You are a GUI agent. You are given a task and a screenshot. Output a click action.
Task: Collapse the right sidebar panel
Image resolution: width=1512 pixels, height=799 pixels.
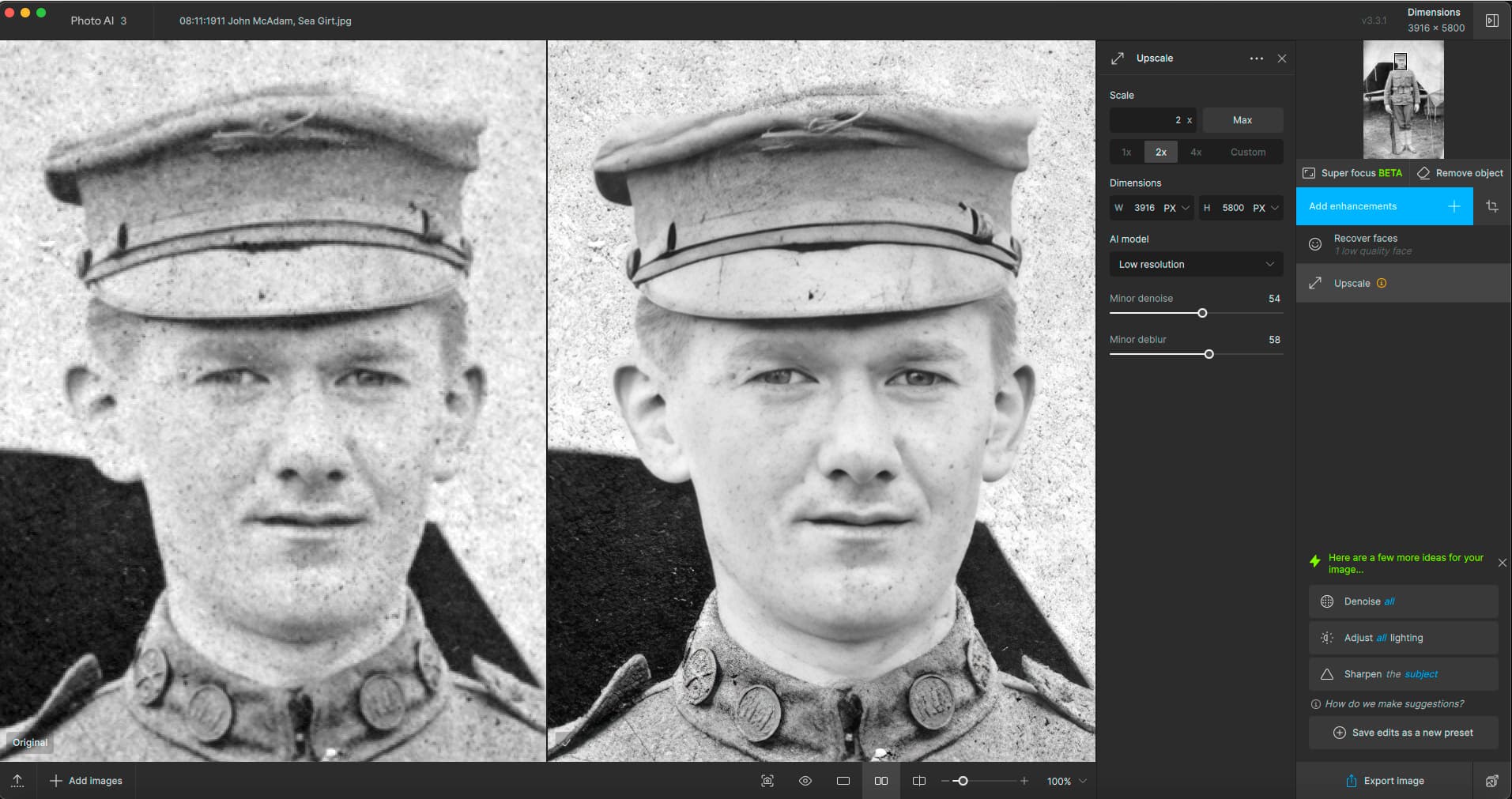[1491, 21]
